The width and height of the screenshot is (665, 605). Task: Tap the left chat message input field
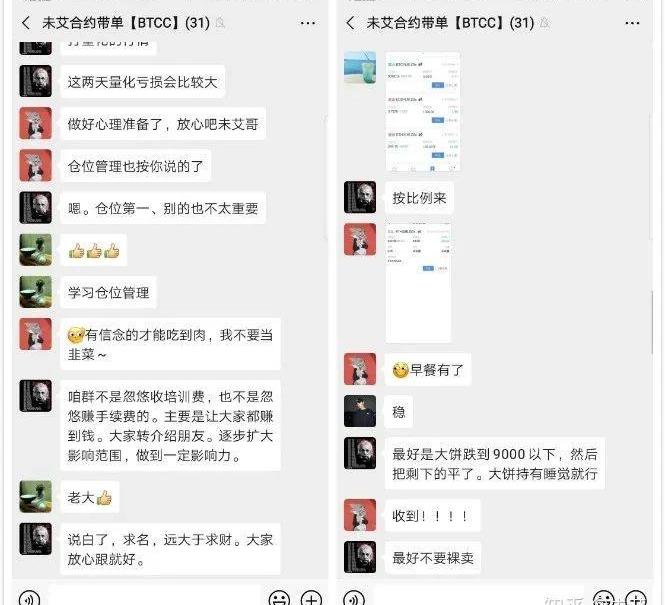[154, 596]
